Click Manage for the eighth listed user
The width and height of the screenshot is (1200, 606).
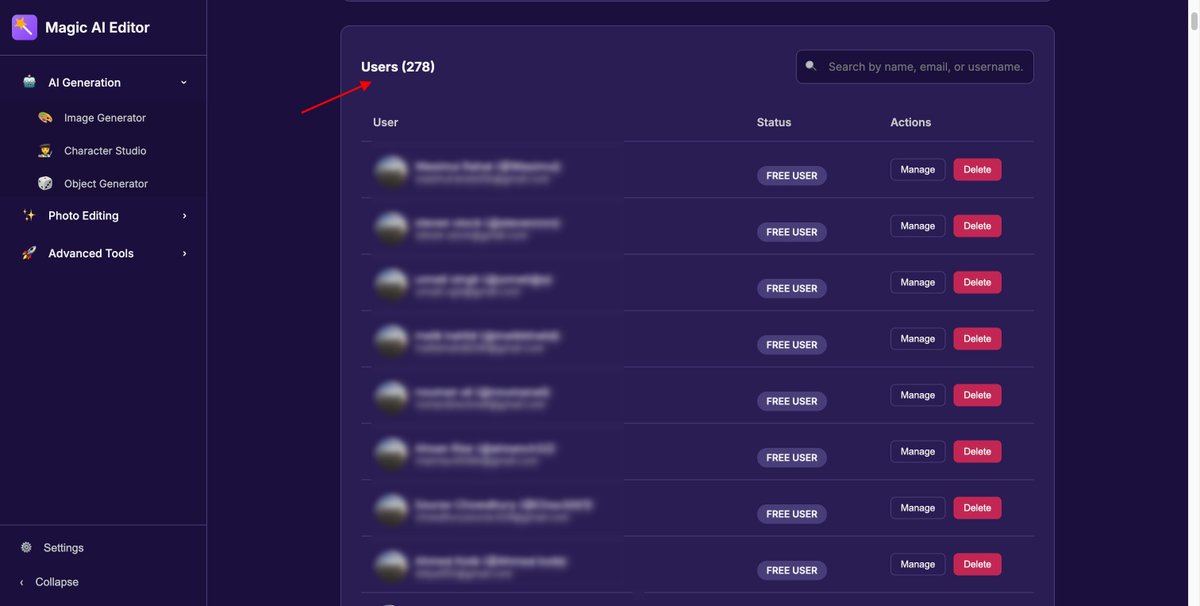click(x=918, y=564)
